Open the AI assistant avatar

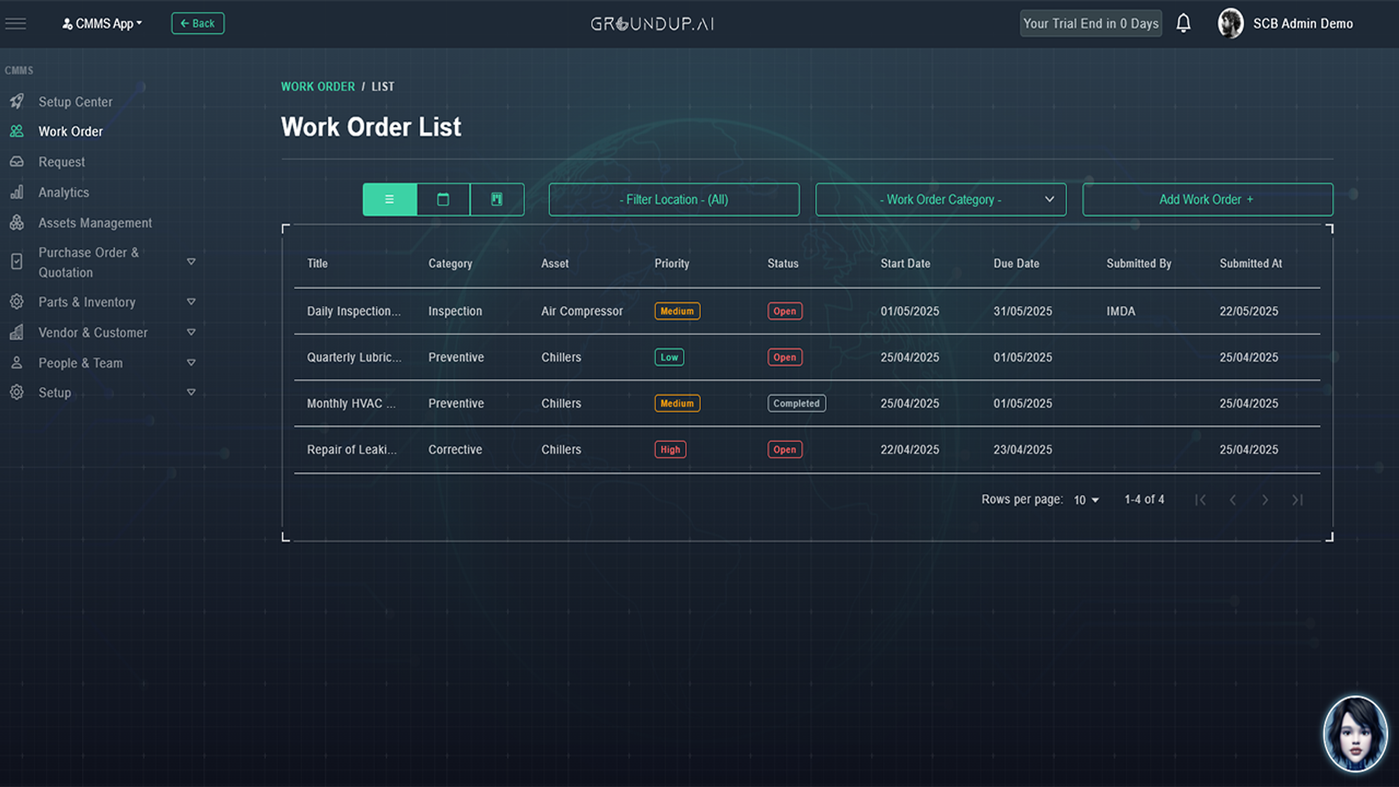(1355, 733)
